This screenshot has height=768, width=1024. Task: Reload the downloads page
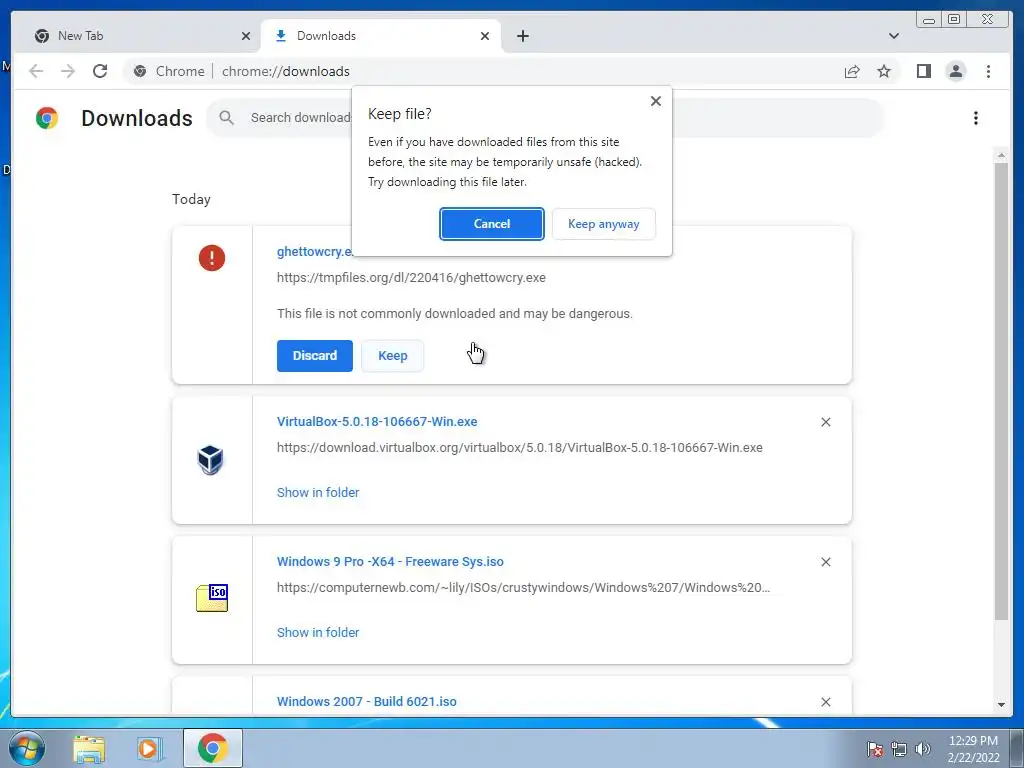pyautogui.click(x=100, y=71)
